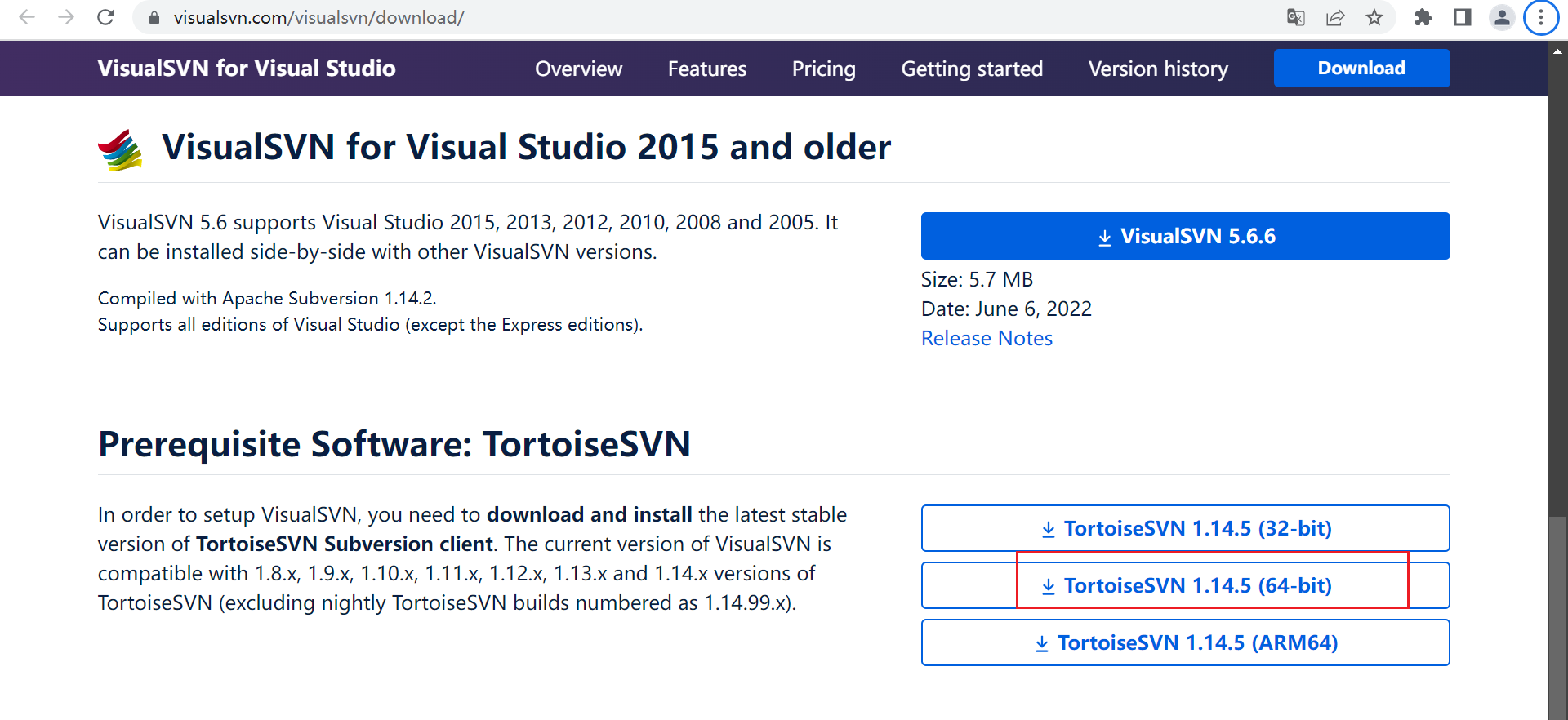Click the share page icon
The image size is (1568, 720).
click(x=1335, y=17)
